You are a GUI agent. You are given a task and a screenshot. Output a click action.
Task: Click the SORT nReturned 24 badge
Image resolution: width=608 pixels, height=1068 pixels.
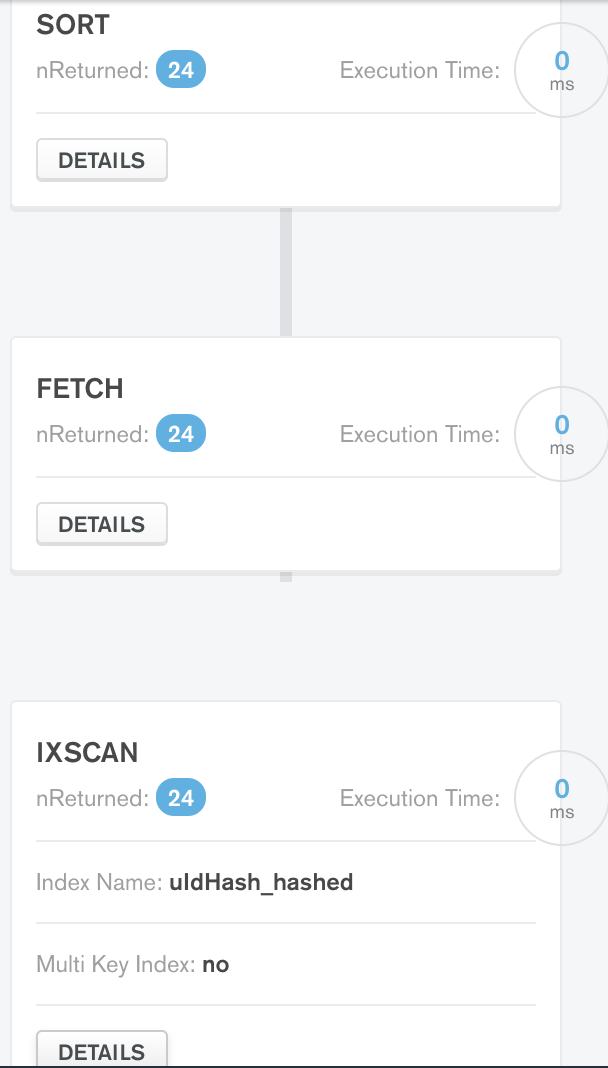click(181, 71)
